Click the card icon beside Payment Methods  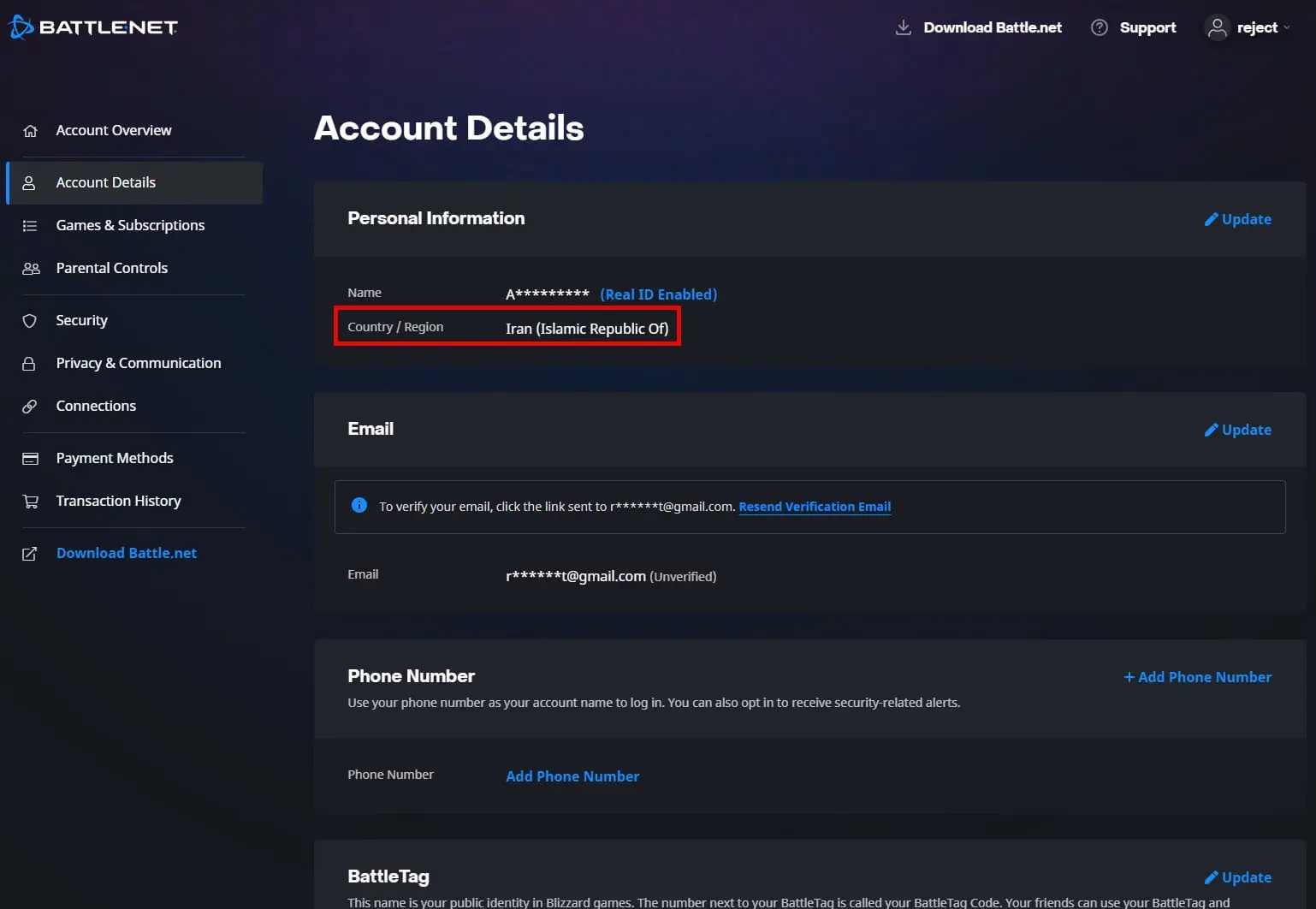tap(30, 459)
